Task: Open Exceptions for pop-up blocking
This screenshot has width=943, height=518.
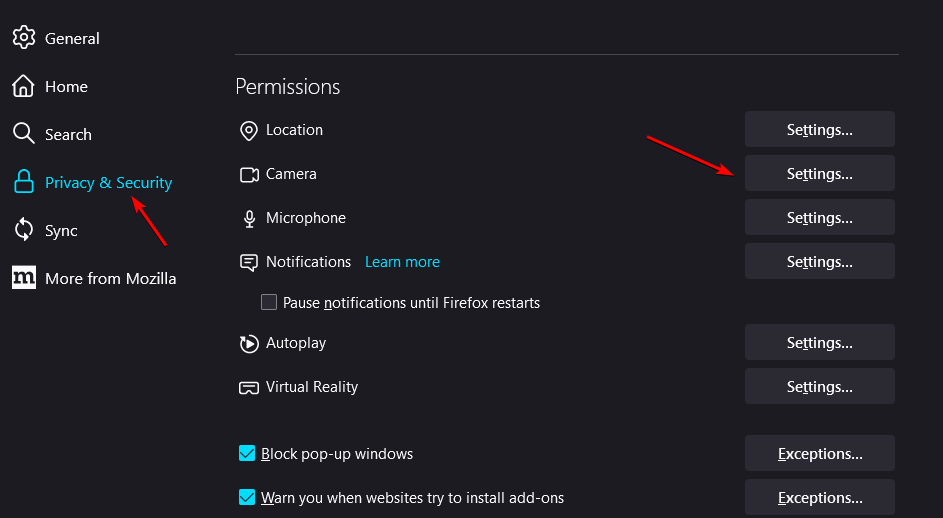Action: (x=819, y=454)
